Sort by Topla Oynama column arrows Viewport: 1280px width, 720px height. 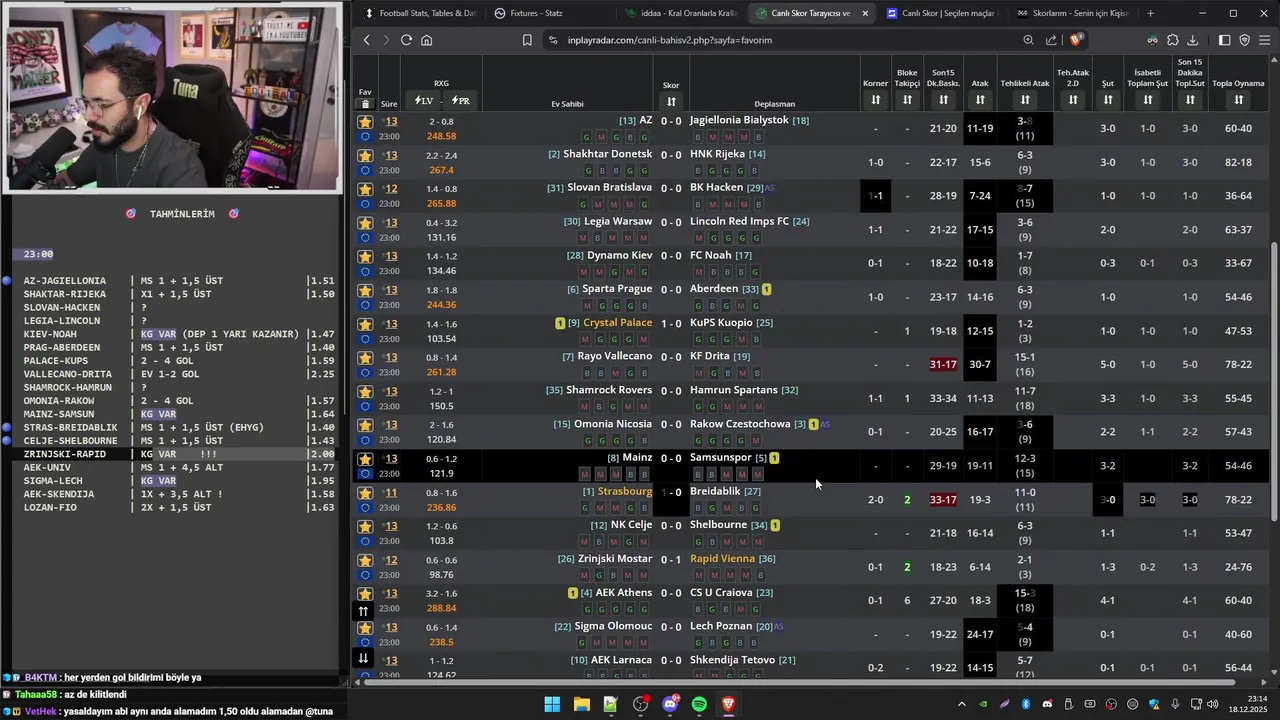[1239, 100]
